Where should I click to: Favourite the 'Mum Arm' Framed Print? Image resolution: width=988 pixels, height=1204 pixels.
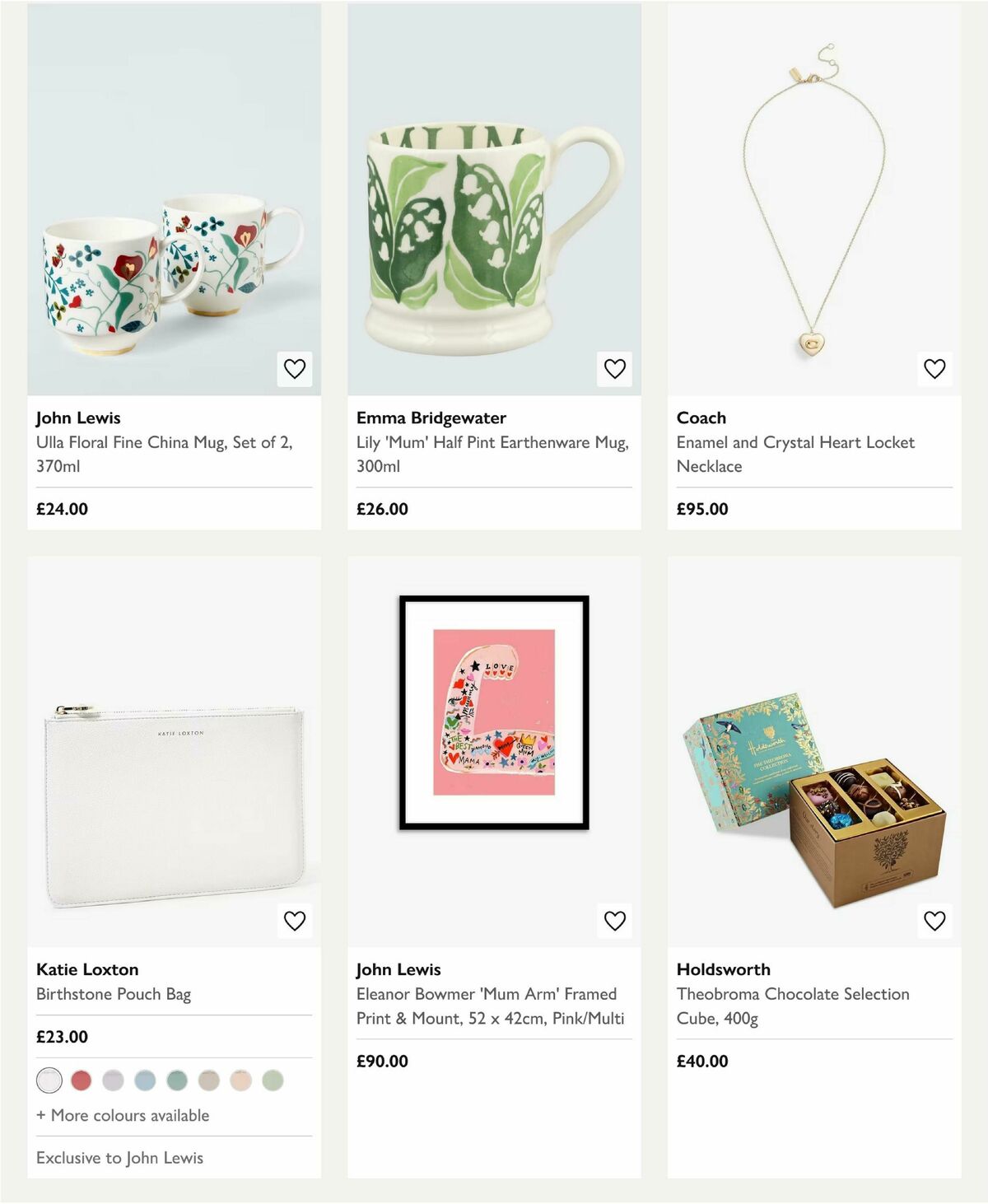(615, 921)
